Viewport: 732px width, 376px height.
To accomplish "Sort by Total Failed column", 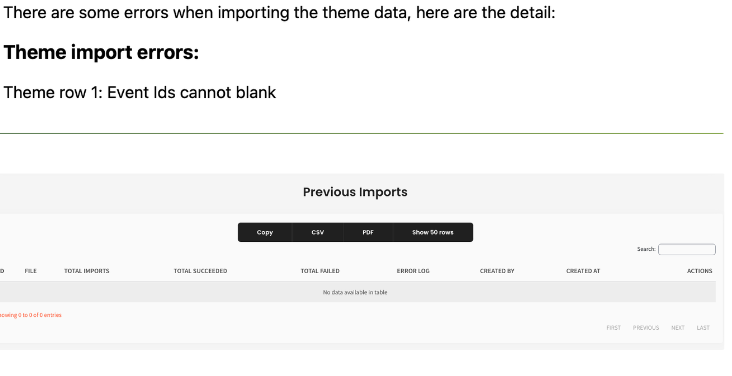I will pos(320,271).
